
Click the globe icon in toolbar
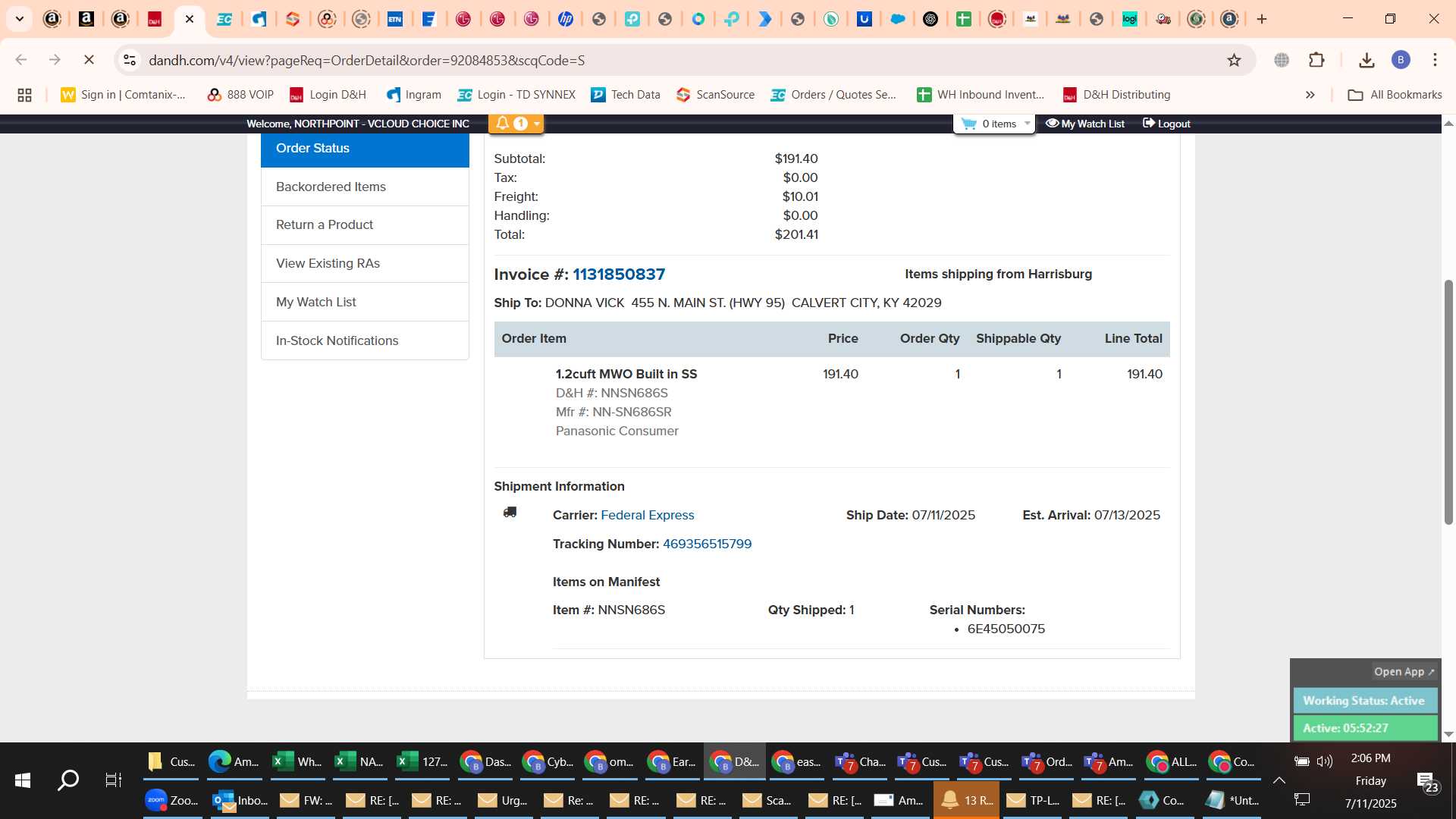tap(1282, 60)
